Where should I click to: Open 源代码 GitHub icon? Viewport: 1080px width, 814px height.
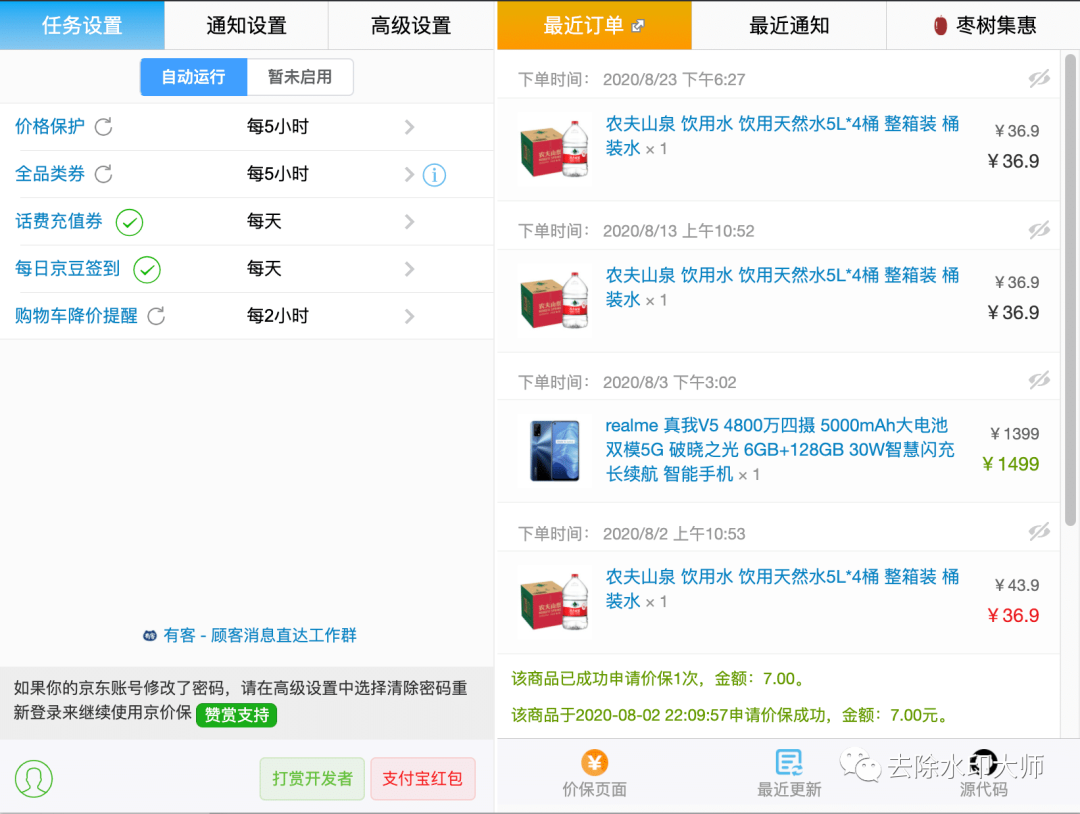[984, 762]
